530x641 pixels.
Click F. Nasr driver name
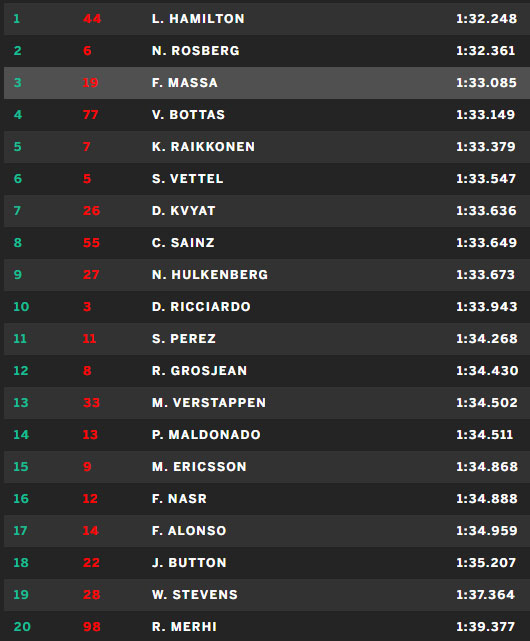point(180,499)
